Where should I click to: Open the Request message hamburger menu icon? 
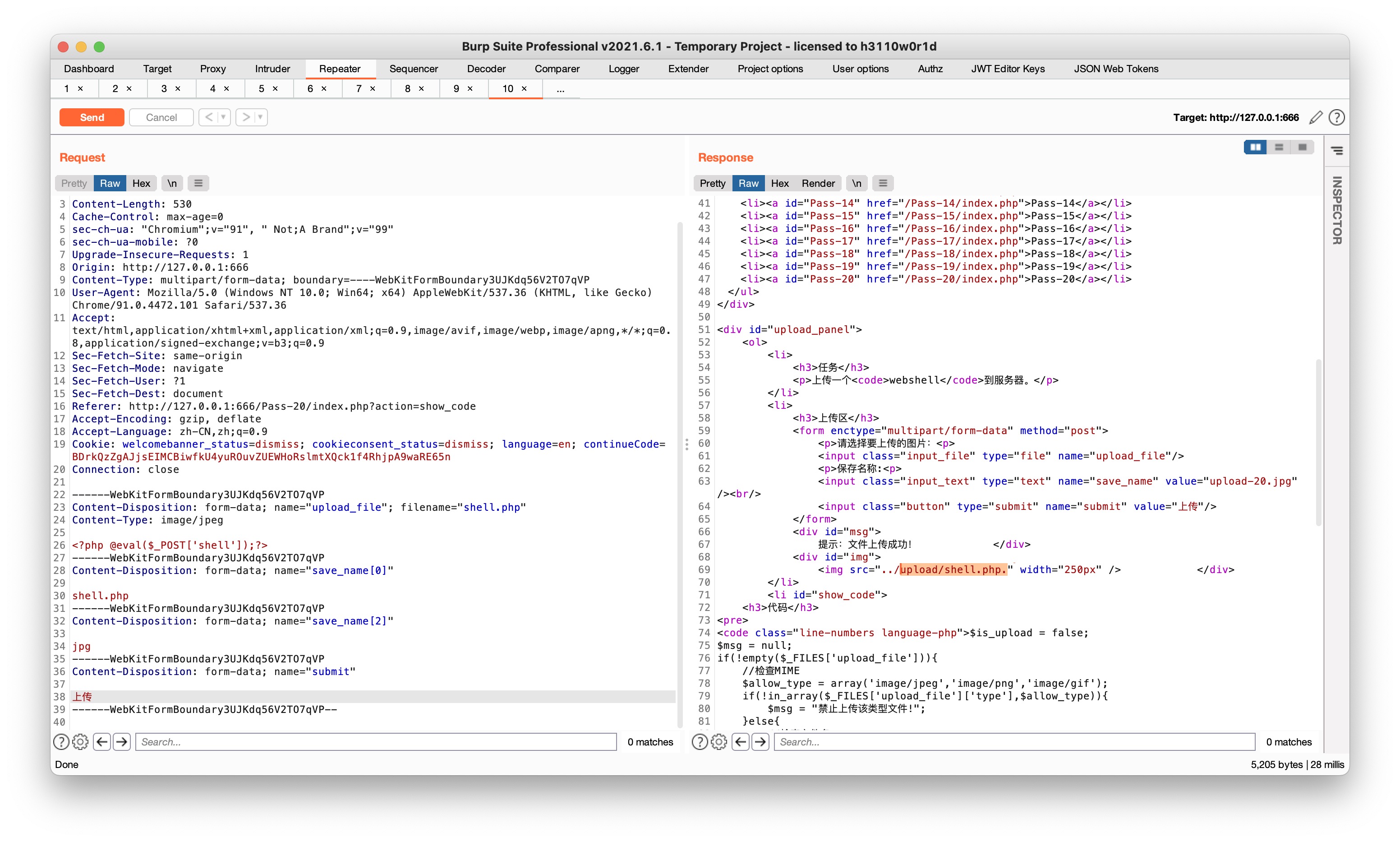[198, 183]
